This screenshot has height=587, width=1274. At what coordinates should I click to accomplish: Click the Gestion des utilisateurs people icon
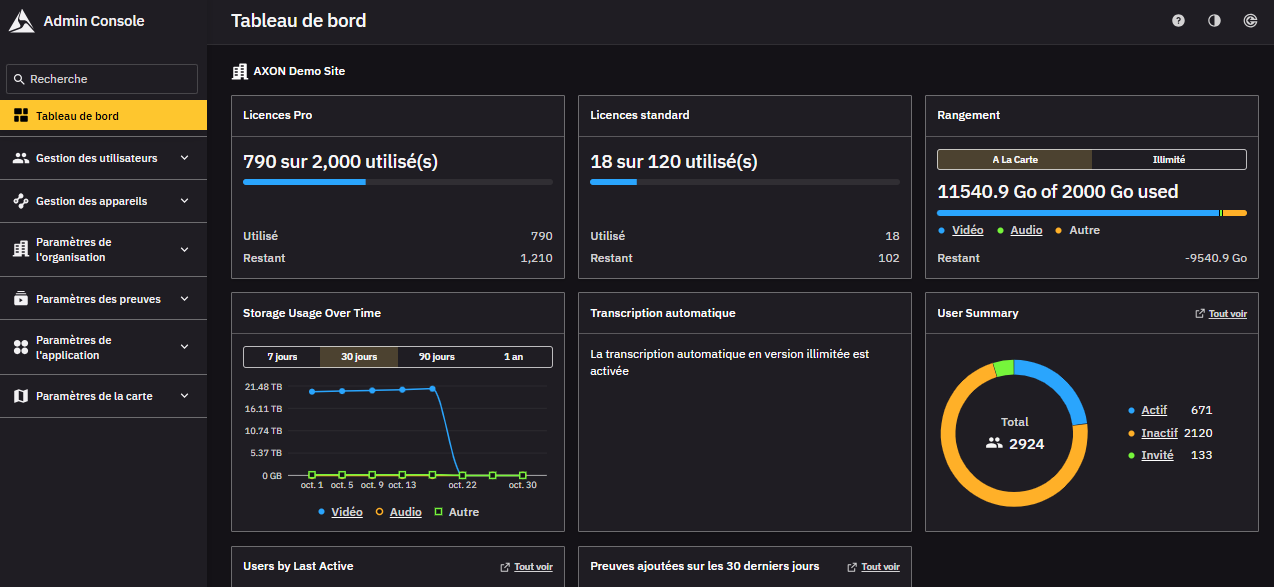[21, 158]
